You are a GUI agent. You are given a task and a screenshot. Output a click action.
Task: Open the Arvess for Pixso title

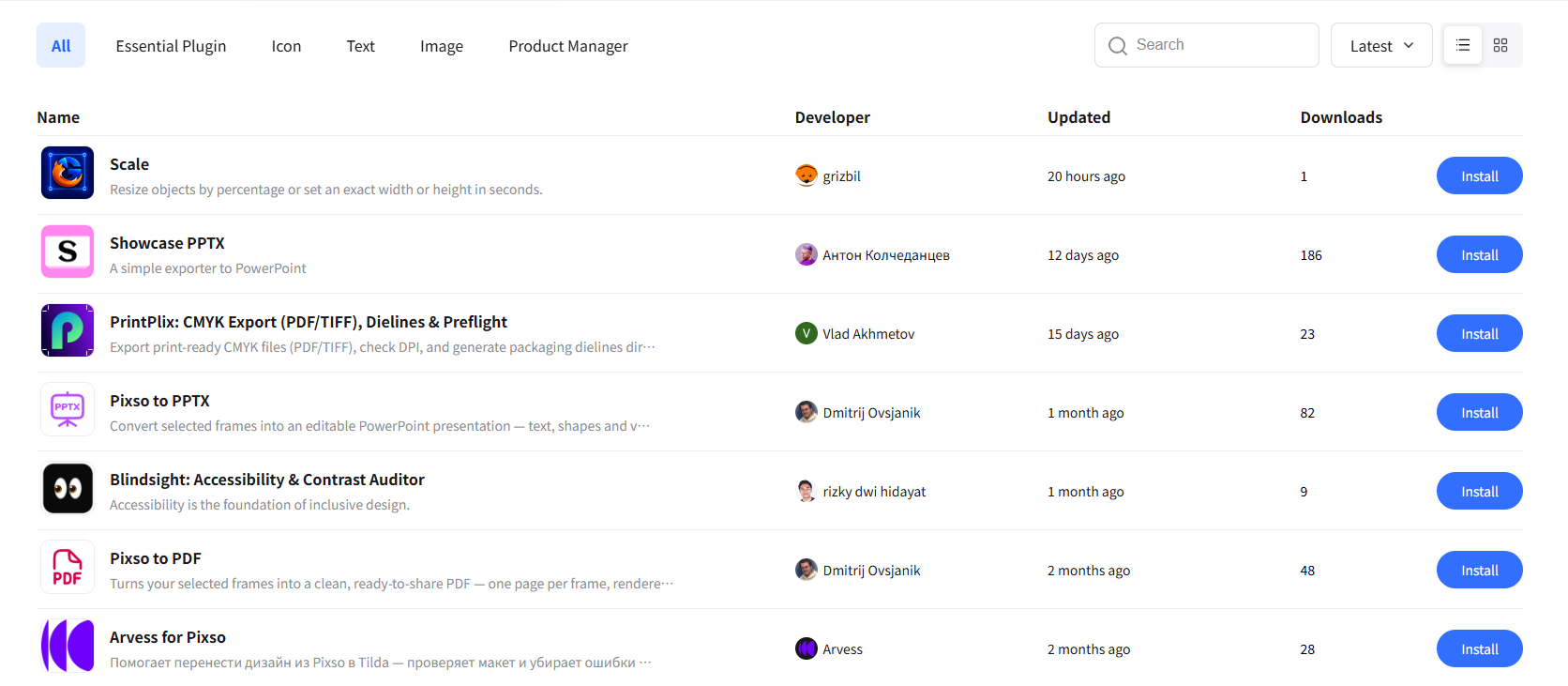[168, 637]
